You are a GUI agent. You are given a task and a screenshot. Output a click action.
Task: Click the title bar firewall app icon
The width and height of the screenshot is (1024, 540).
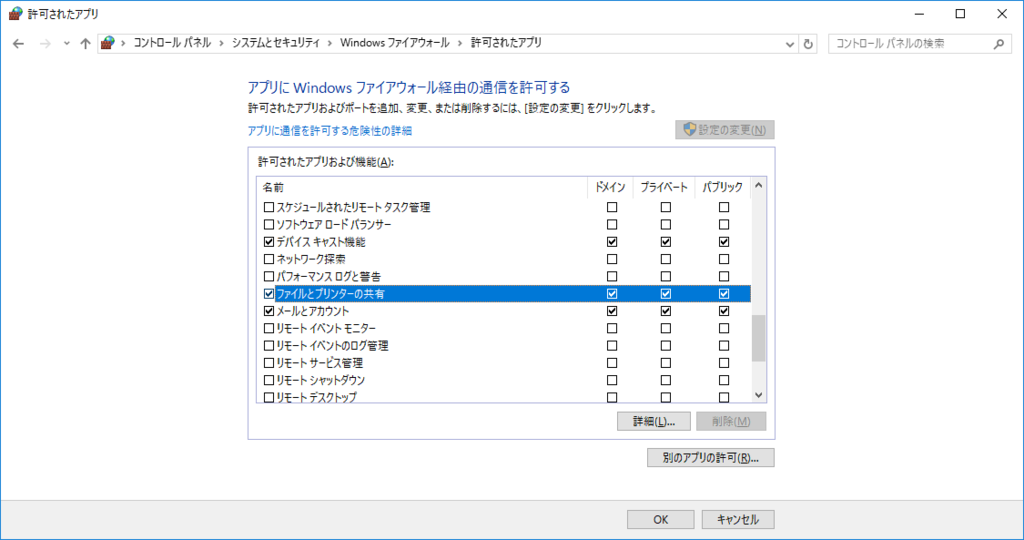click(16, 14)
